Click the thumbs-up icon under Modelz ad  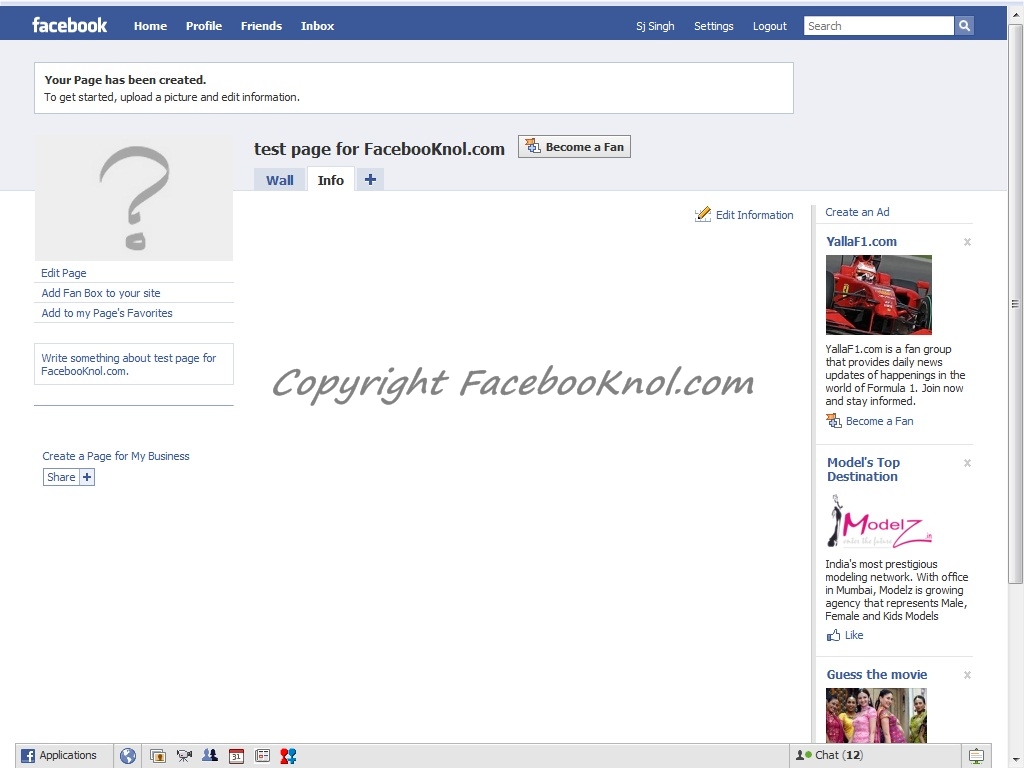point(833,635)
